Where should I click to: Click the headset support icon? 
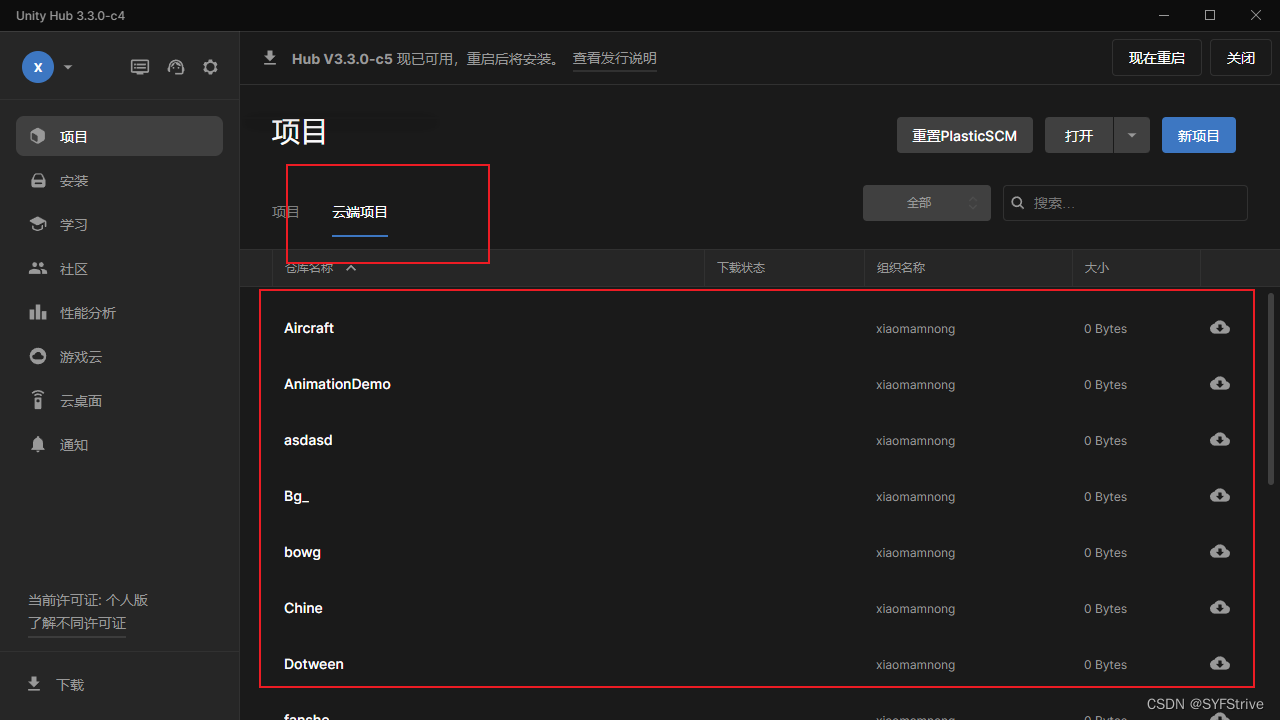point(176,67)
